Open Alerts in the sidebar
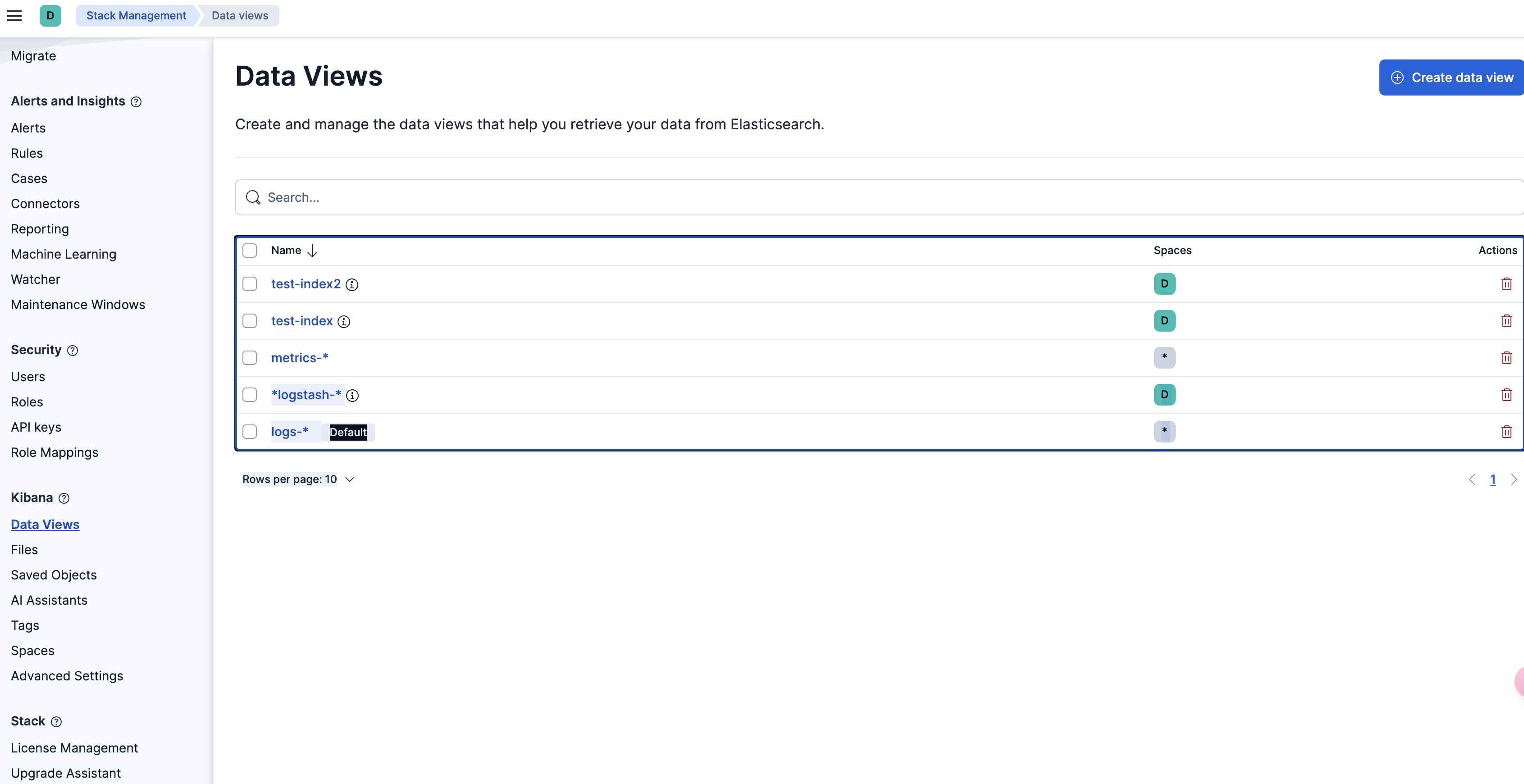This screenshot has width=1524, height=784. pos(28,128)
